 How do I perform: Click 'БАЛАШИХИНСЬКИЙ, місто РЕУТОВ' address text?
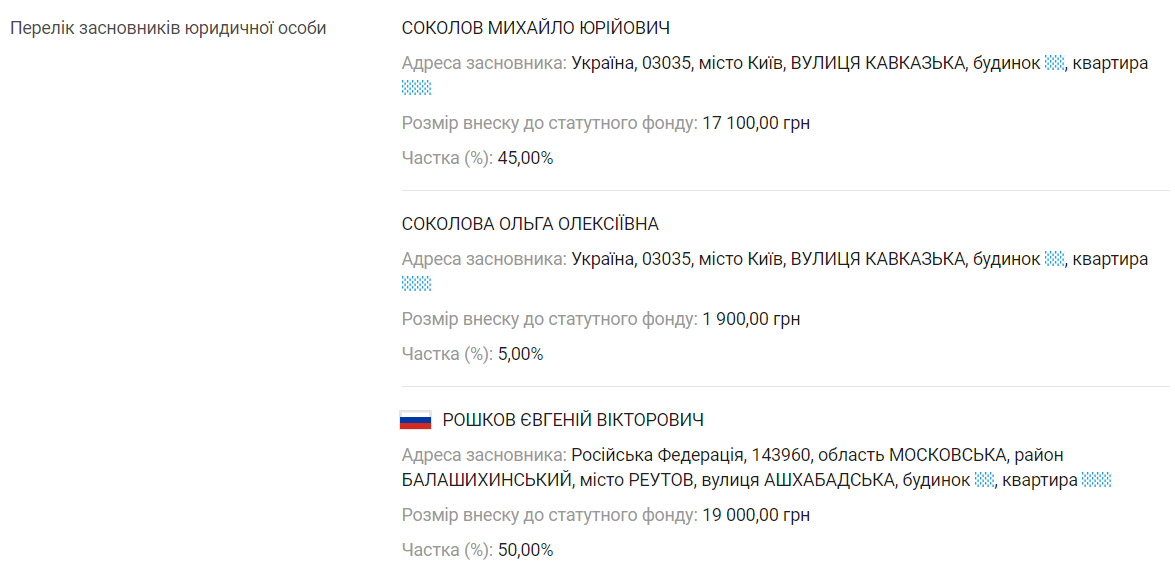(548, 480)
